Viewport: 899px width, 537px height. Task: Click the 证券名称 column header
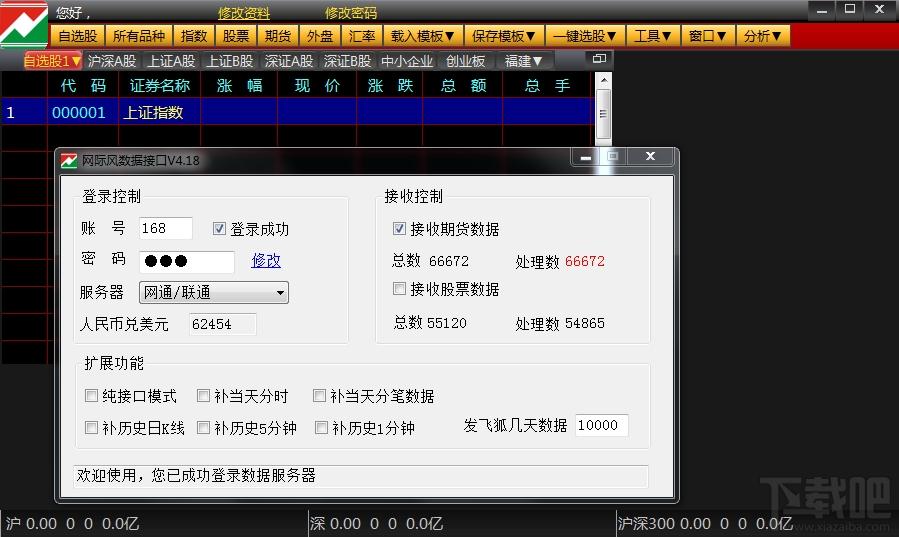point(159,85)
